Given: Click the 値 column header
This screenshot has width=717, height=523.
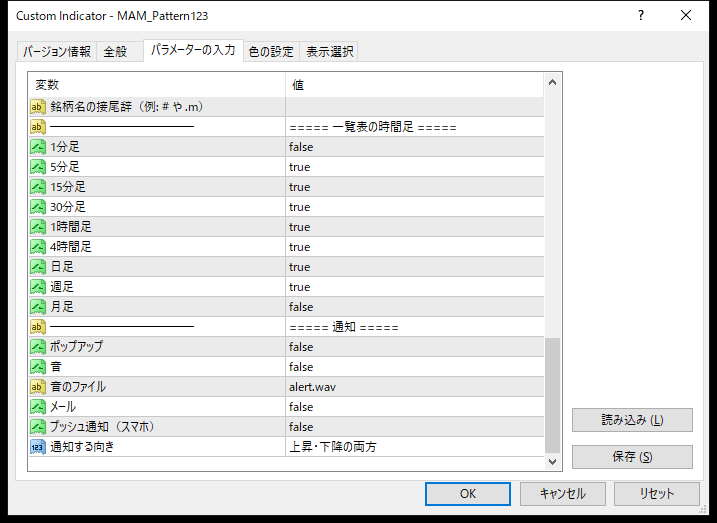Looking at the screenshot, I should (415, 85).
